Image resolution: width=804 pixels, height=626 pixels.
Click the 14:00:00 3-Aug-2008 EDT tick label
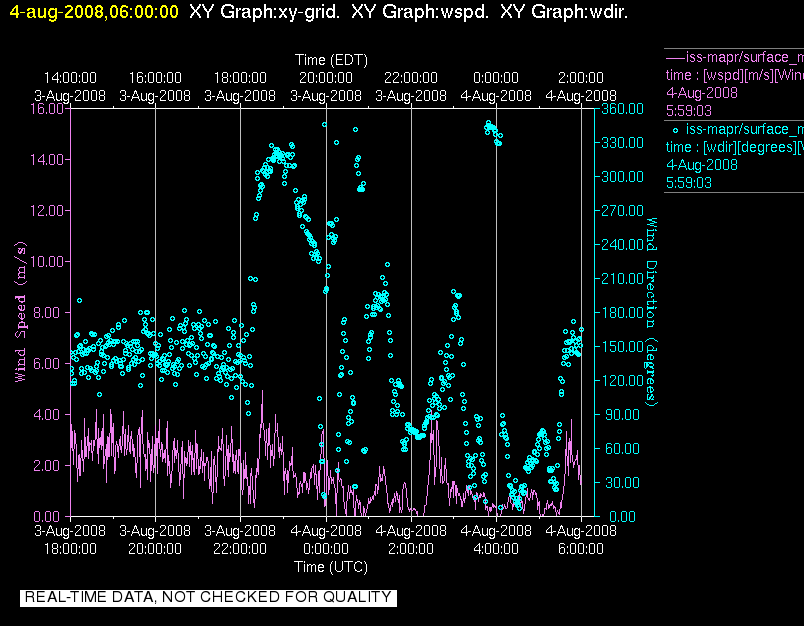[x=70, y=87]
